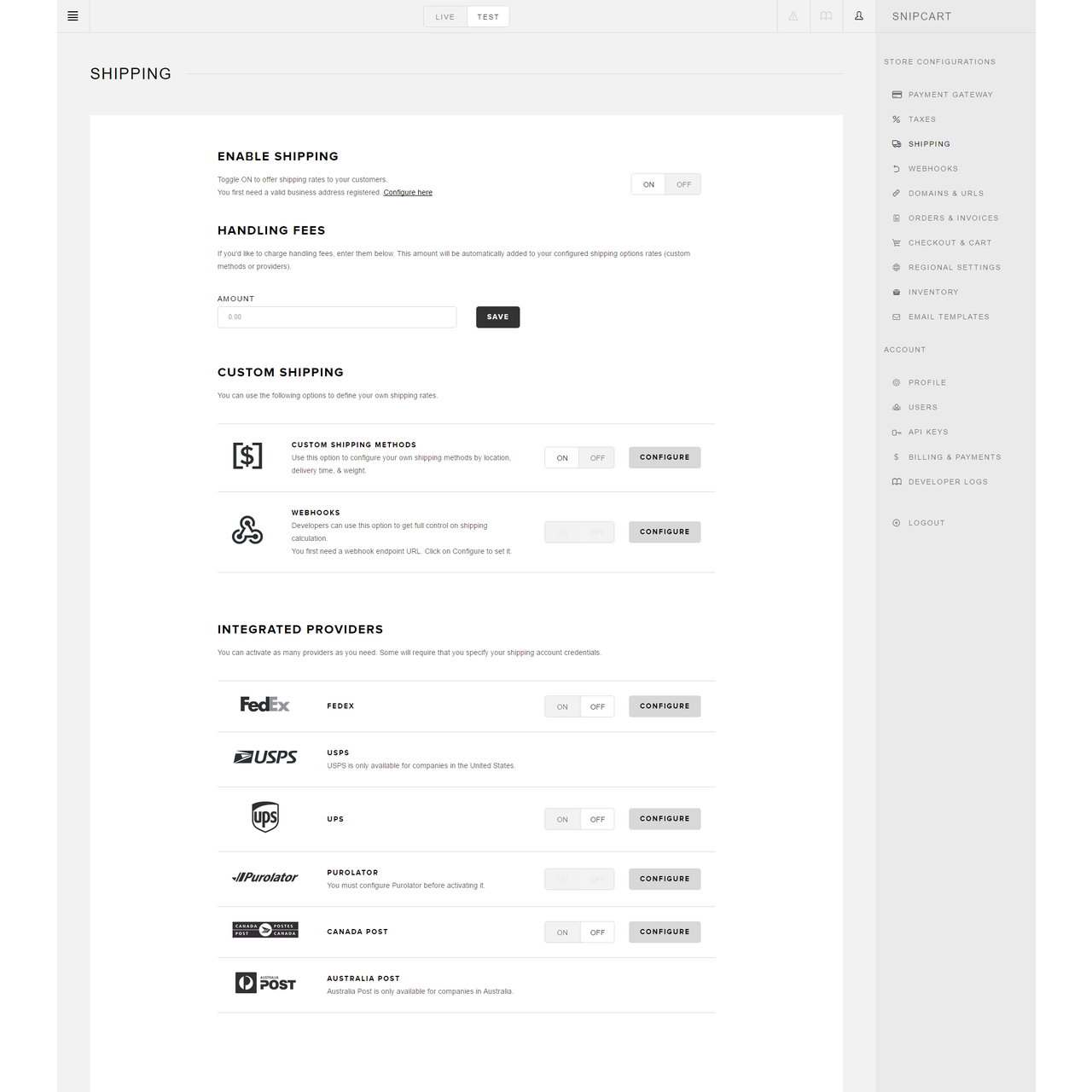The width and height of the screenshot is (1092, 1092).
Task: Click the FedEx logo
Action: click(x=264, y=705)
